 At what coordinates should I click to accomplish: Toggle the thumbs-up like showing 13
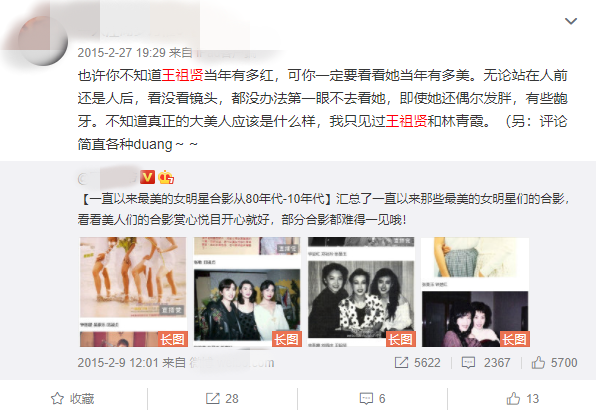(523, 399)
